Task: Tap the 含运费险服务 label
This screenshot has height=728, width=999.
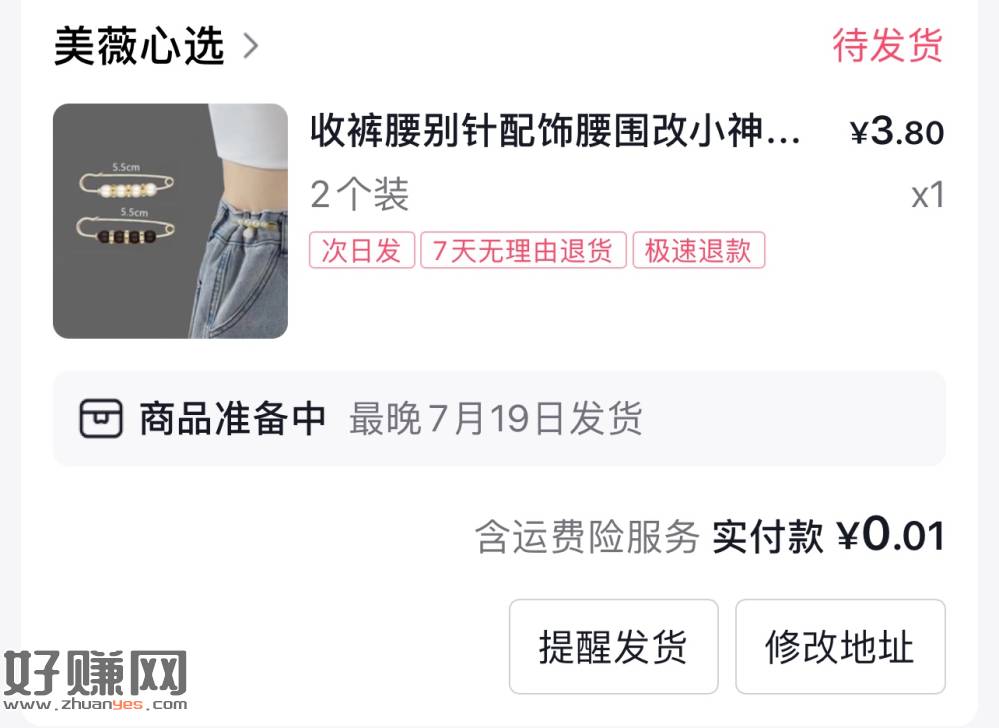Action: (587, 536)
